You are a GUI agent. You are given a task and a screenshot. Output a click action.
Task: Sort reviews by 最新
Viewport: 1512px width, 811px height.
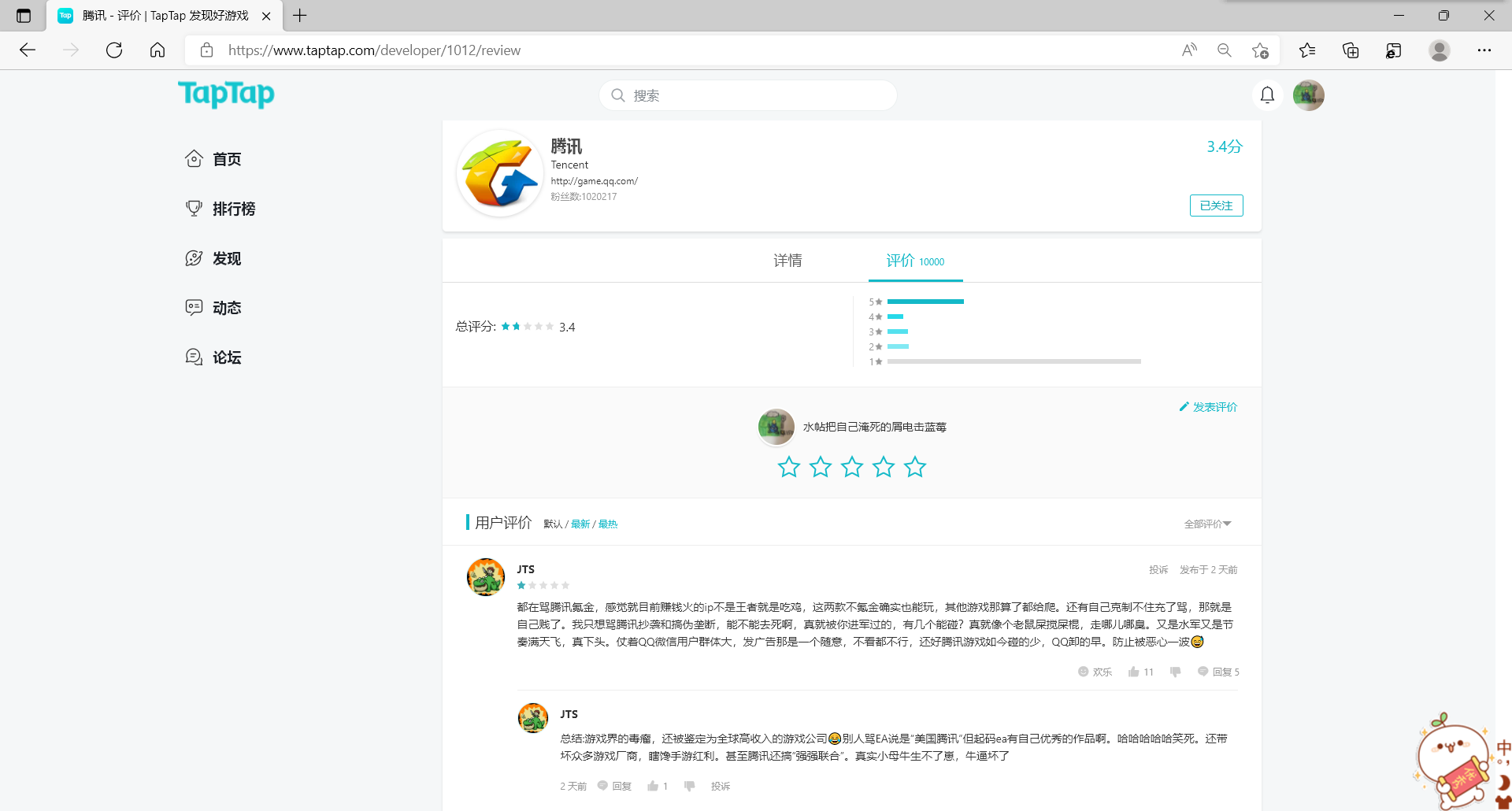(x=580, y=524)
